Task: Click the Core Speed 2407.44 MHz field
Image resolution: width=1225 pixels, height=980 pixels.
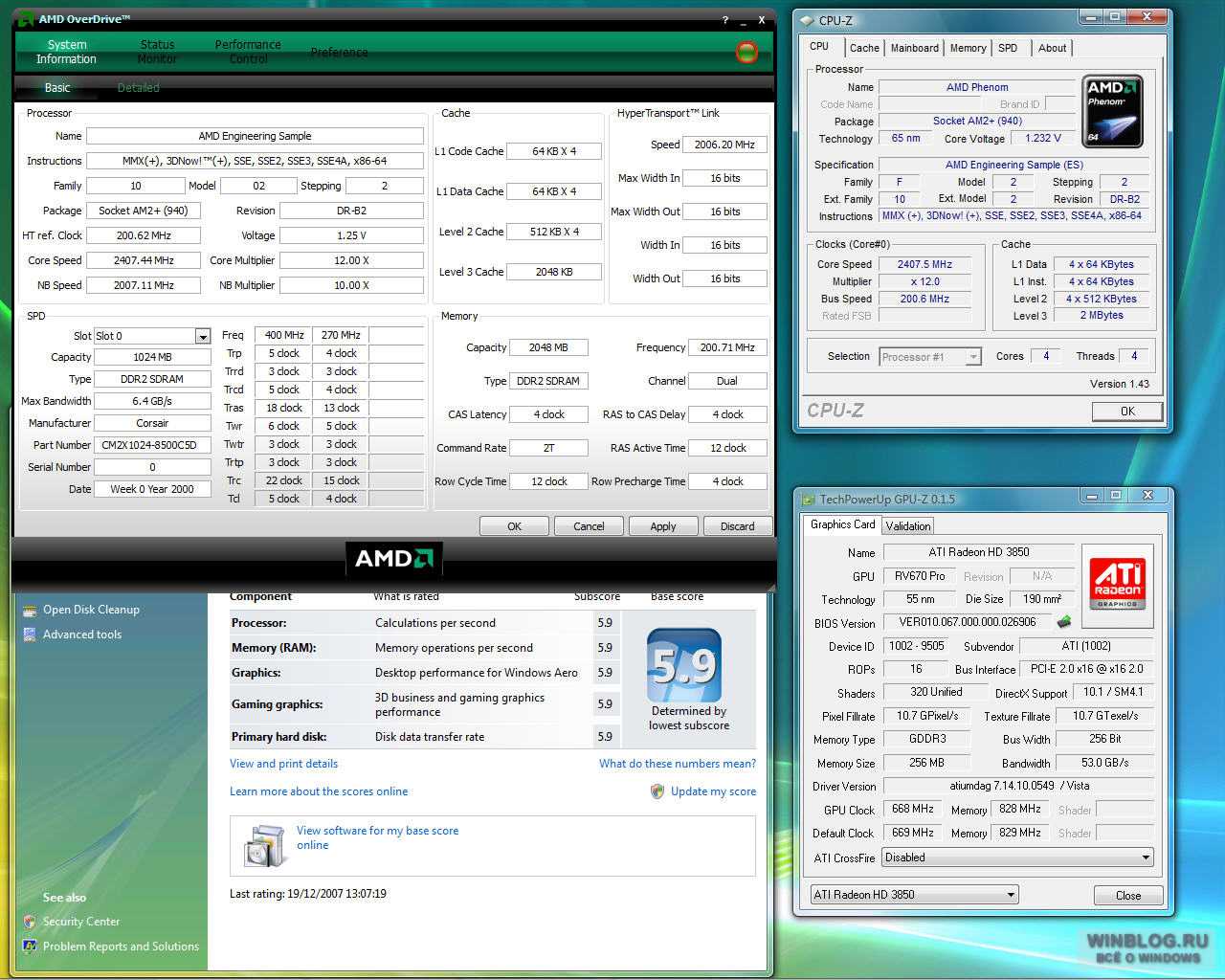Action: 144,260
